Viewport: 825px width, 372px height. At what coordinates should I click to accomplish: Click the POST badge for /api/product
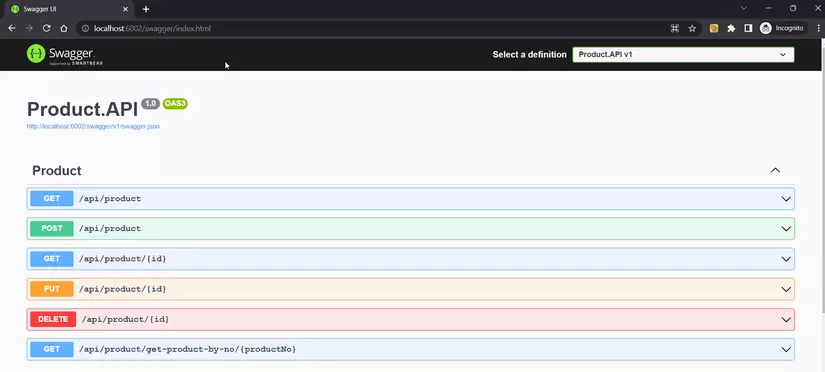click(52, 228)
